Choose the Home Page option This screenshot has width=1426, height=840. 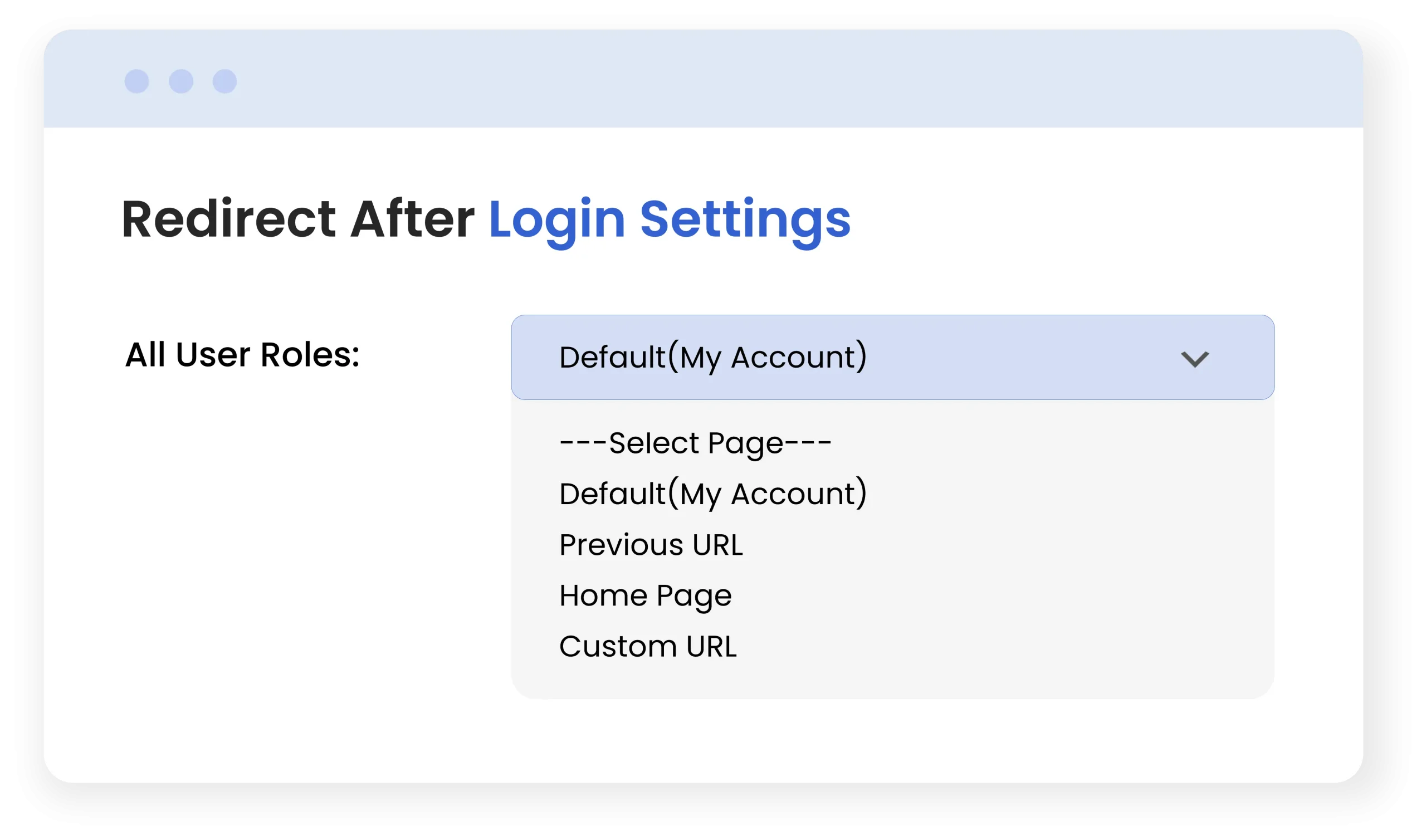(645, 596)
